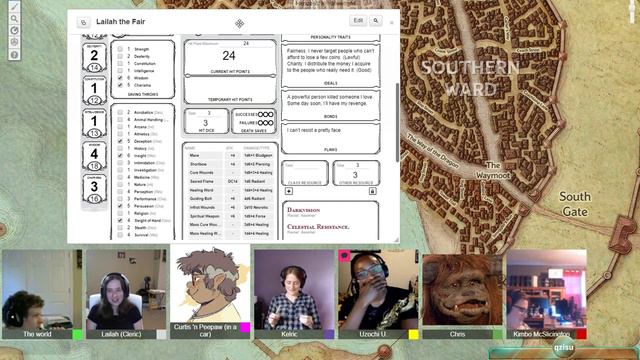The image size is (640, 360).
Task: Roll the Medicine skill check
Action: tap(142, 177)
